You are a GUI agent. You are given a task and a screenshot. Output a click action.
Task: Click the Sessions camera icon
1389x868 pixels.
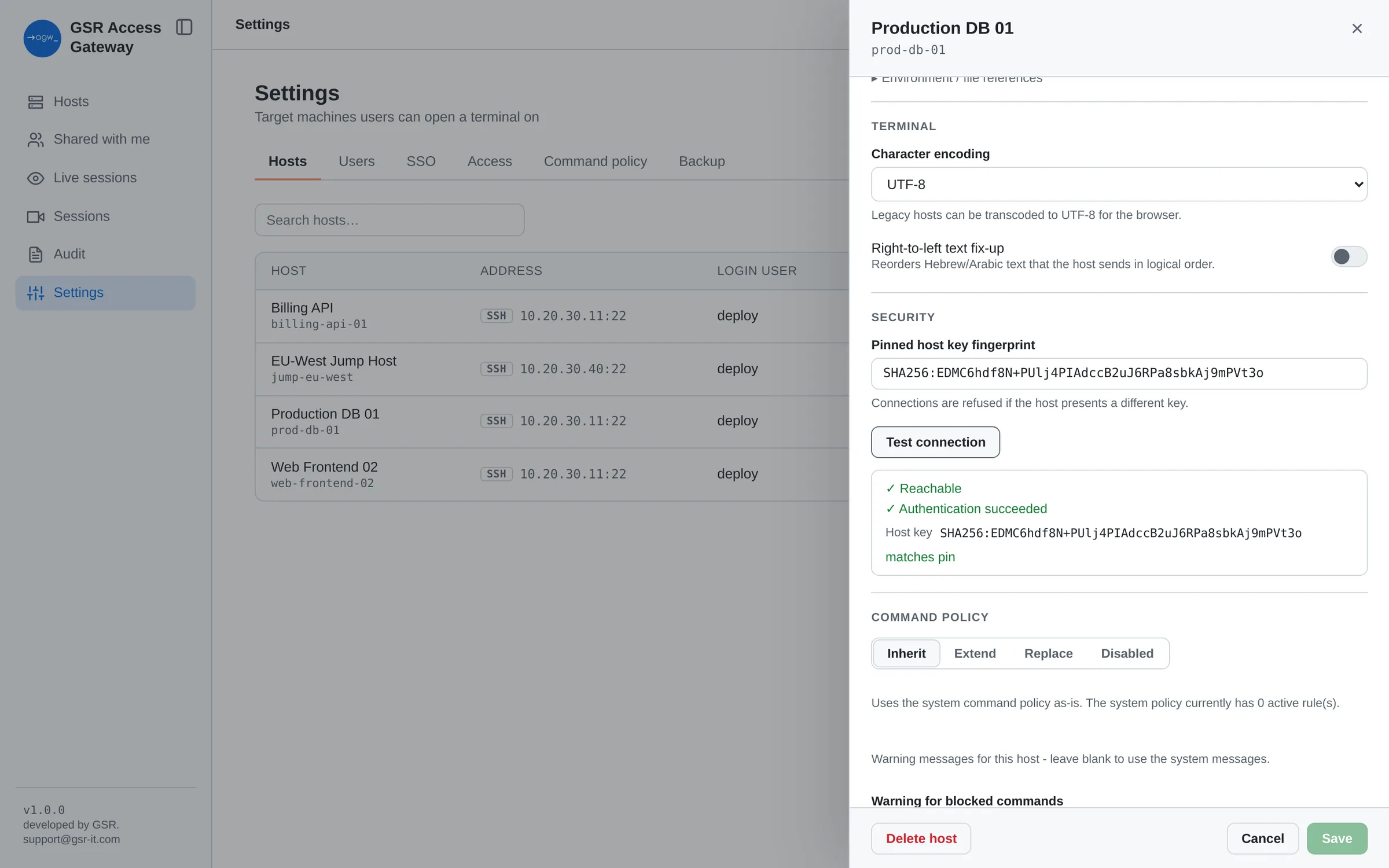pos(36,216)
